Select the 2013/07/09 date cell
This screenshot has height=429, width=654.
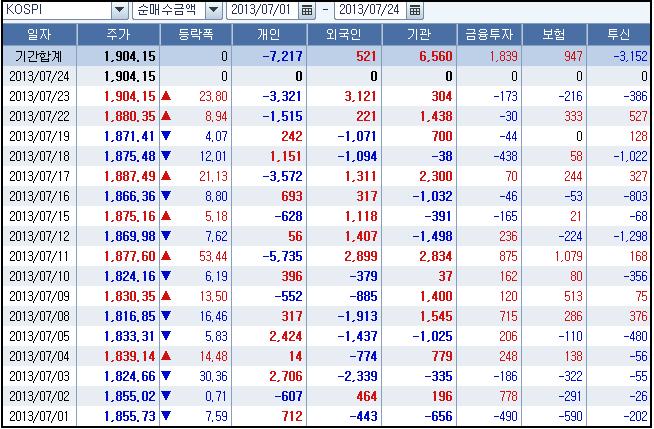[40, 296]
